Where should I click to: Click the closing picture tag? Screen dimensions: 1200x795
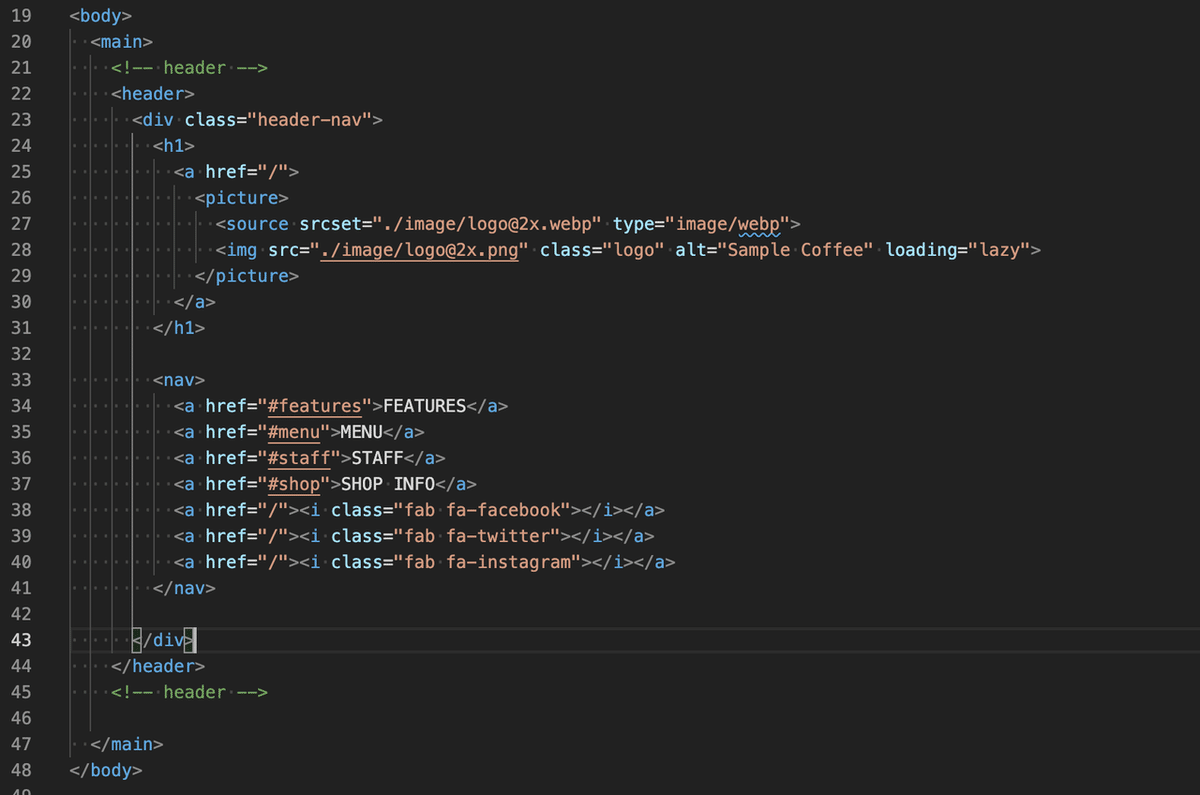247,276
